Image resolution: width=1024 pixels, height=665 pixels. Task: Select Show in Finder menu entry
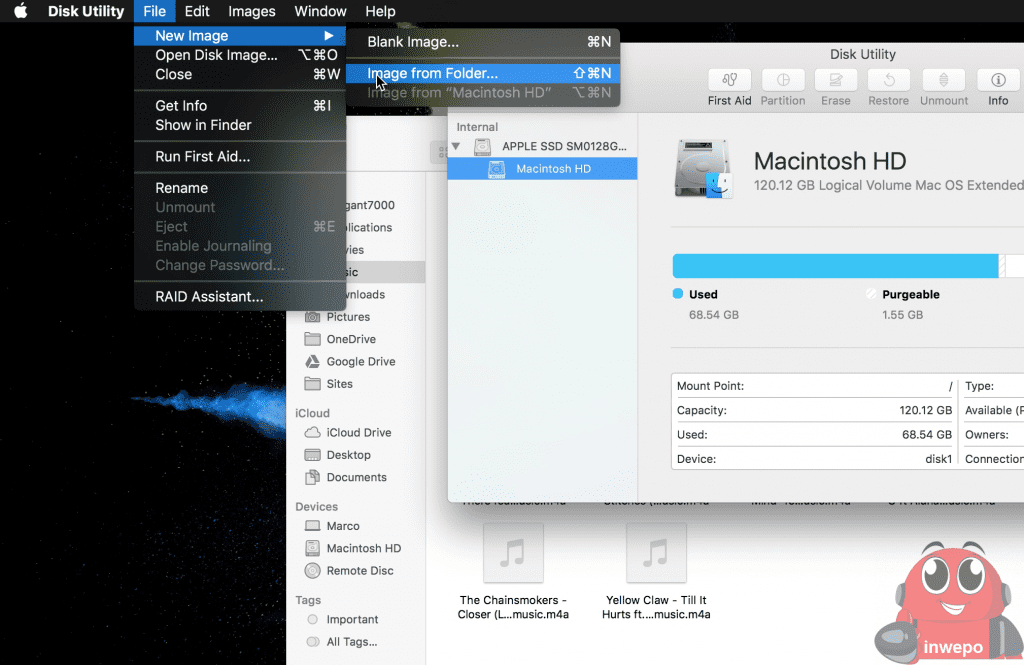(240, 125)
